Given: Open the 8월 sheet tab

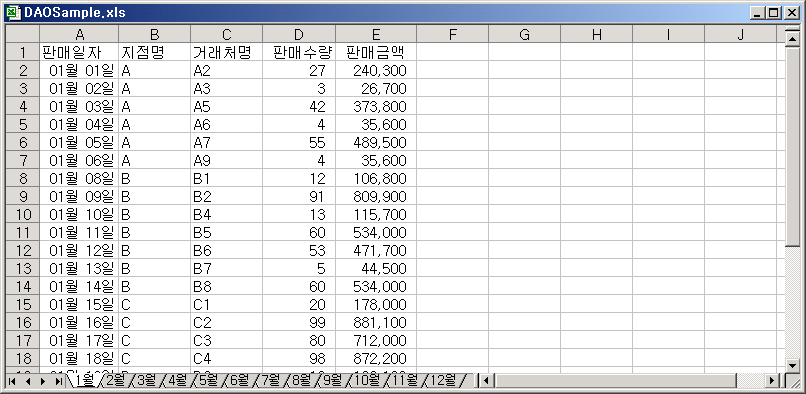Looking at the screenshot, I should pos(301,380).
